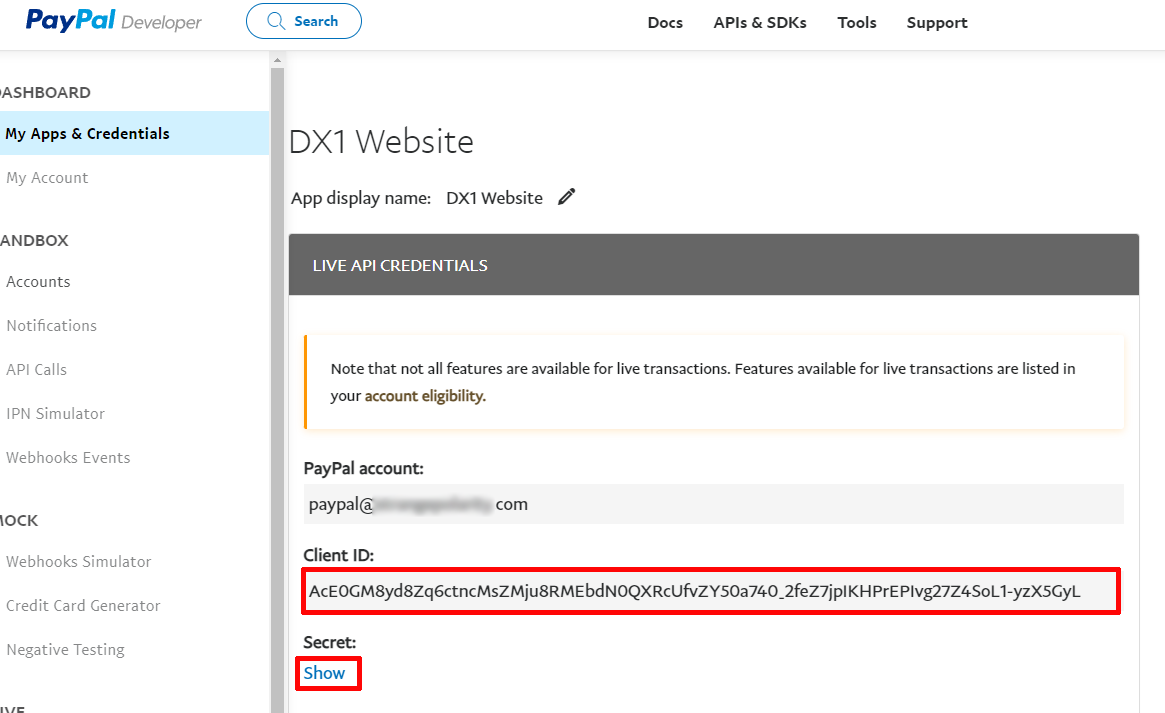The image size is (1165, 713).
Task: Open sandbox Accounts page
Action: click(x=39, y=281)
